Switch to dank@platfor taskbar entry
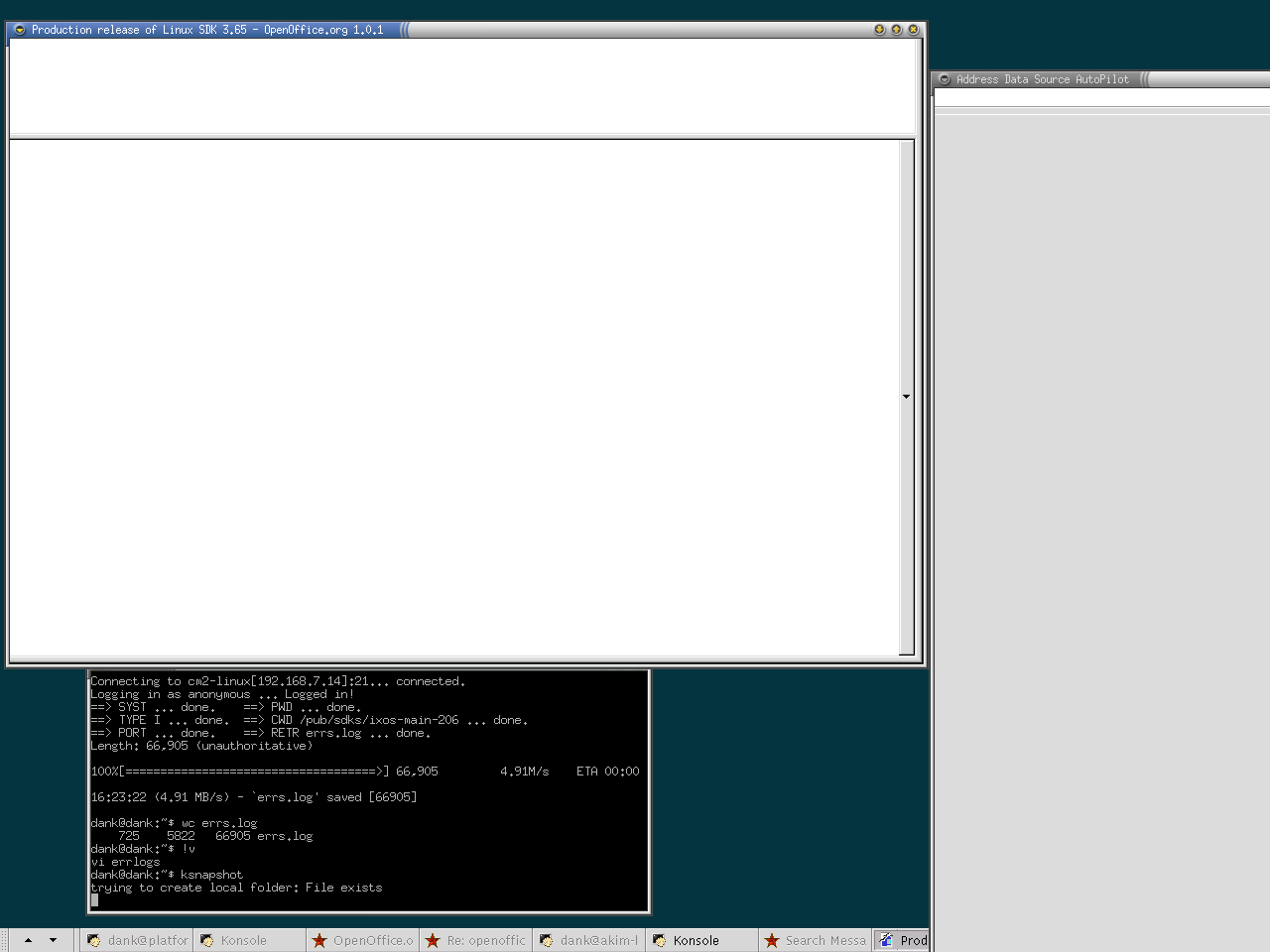 pos(137,940)
